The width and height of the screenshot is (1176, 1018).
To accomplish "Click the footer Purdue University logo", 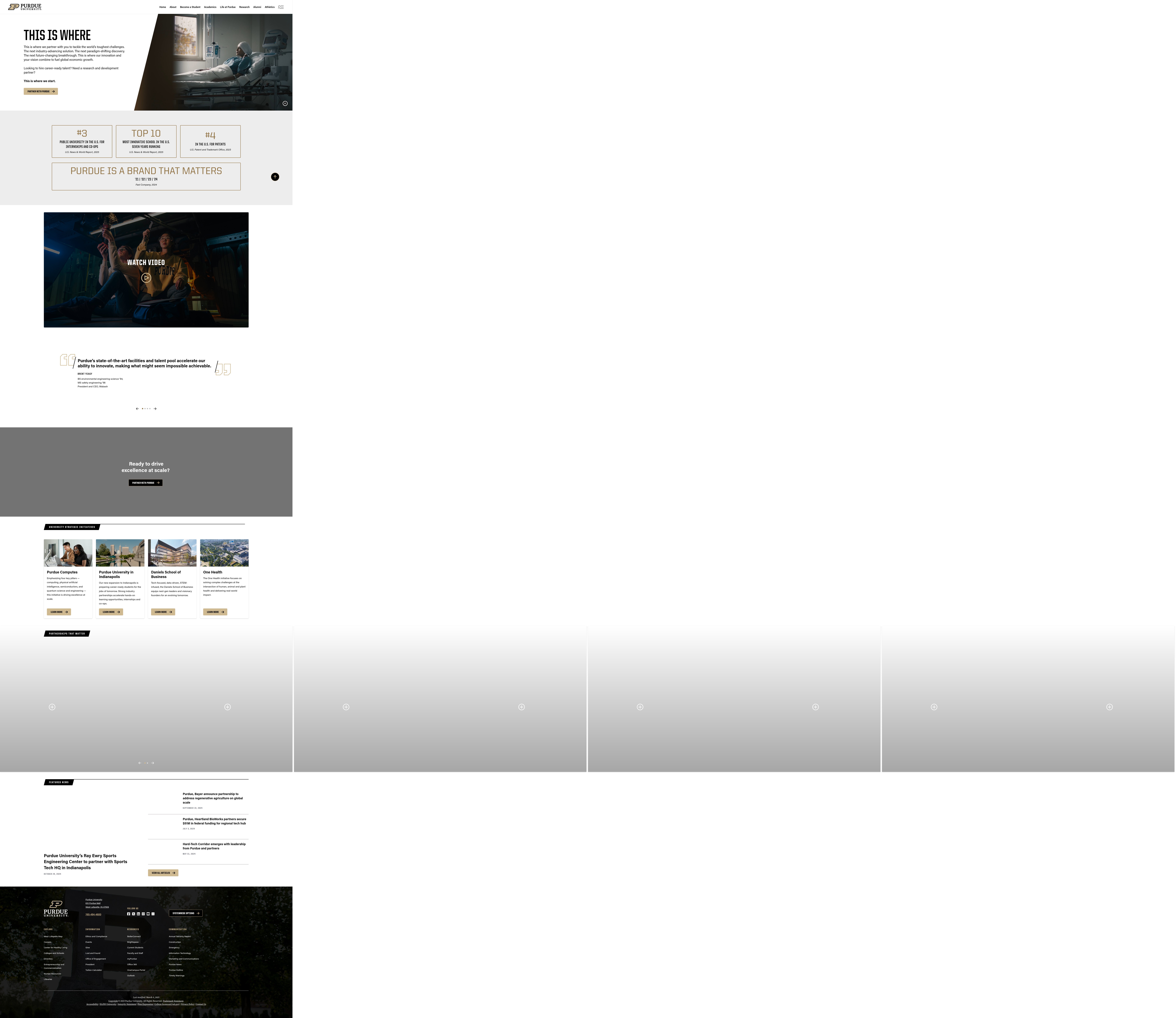I will 56,909.
